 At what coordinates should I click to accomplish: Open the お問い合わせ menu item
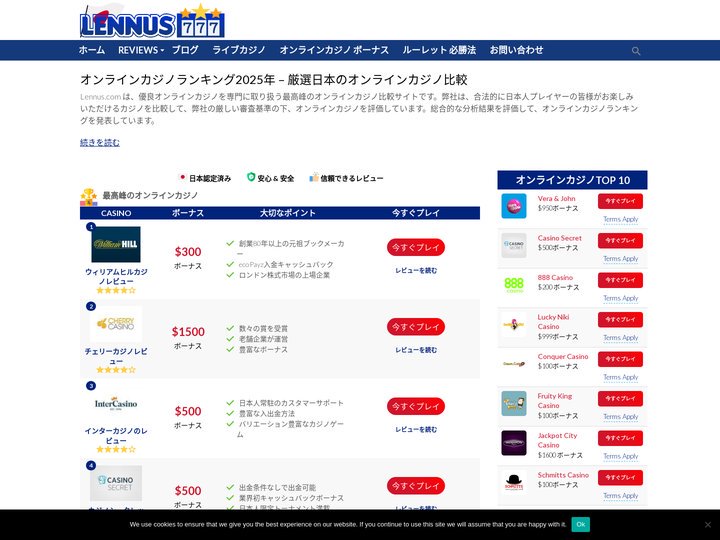516,50
